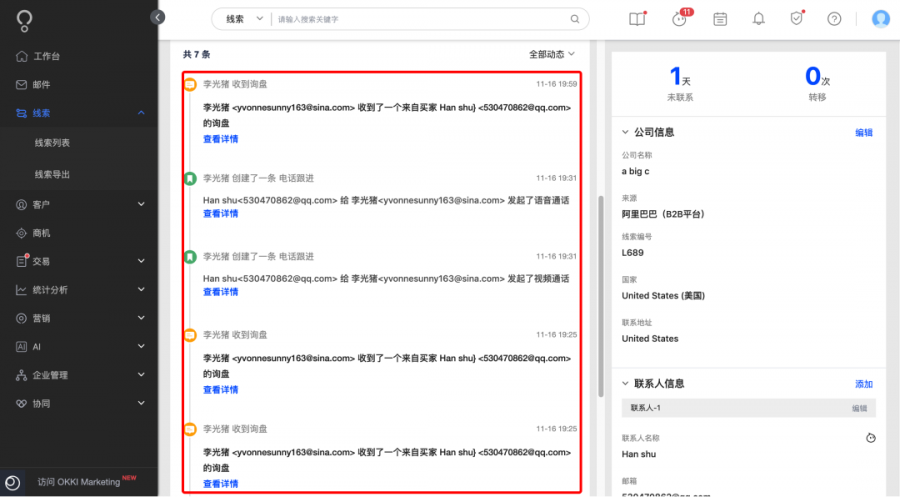The image size is (900, 497).
Task: Click 查看详情 under the 语音通话 record
Action: coord(220,213)
